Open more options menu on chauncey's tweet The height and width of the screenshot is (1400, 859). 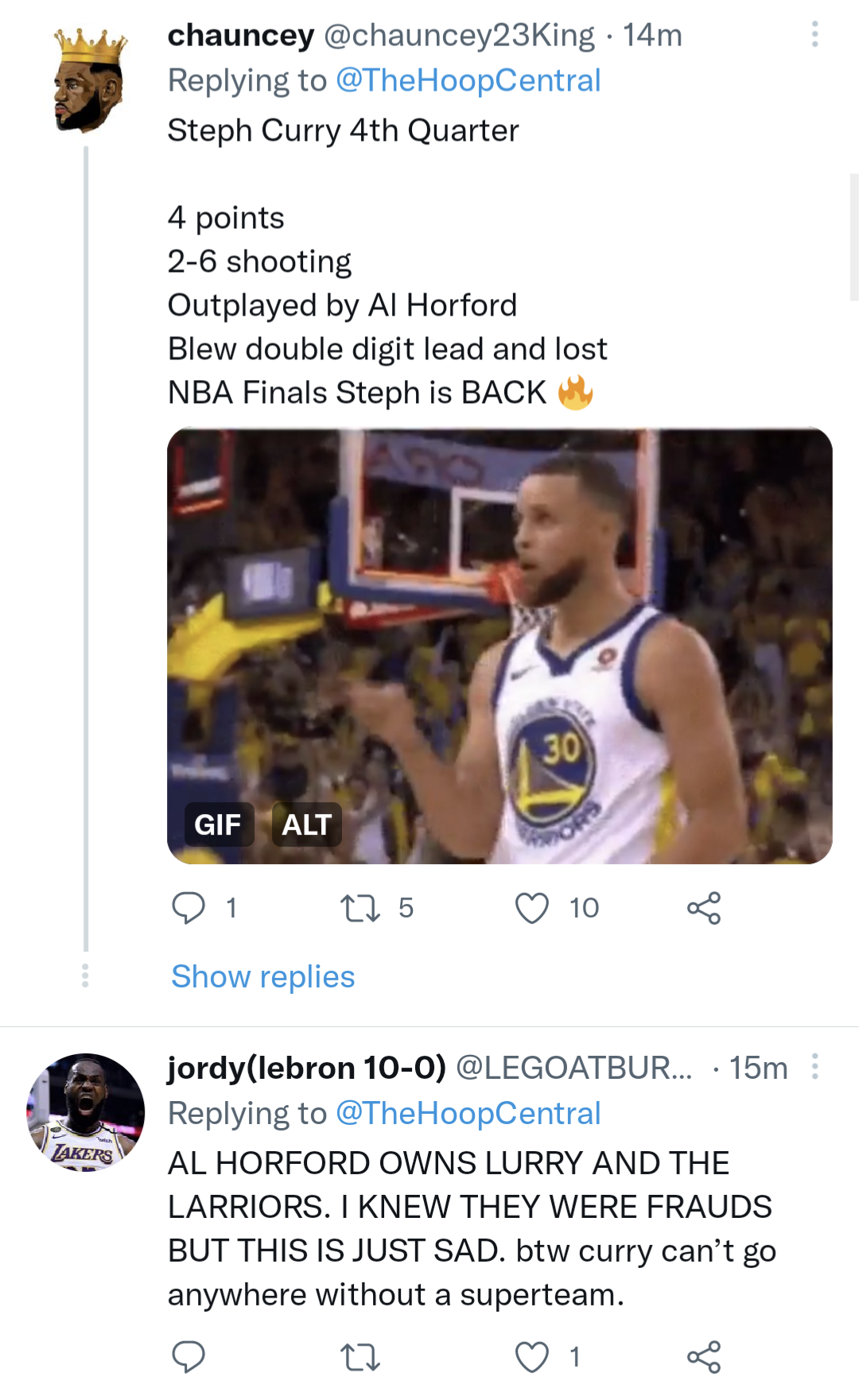pos(814,34)
